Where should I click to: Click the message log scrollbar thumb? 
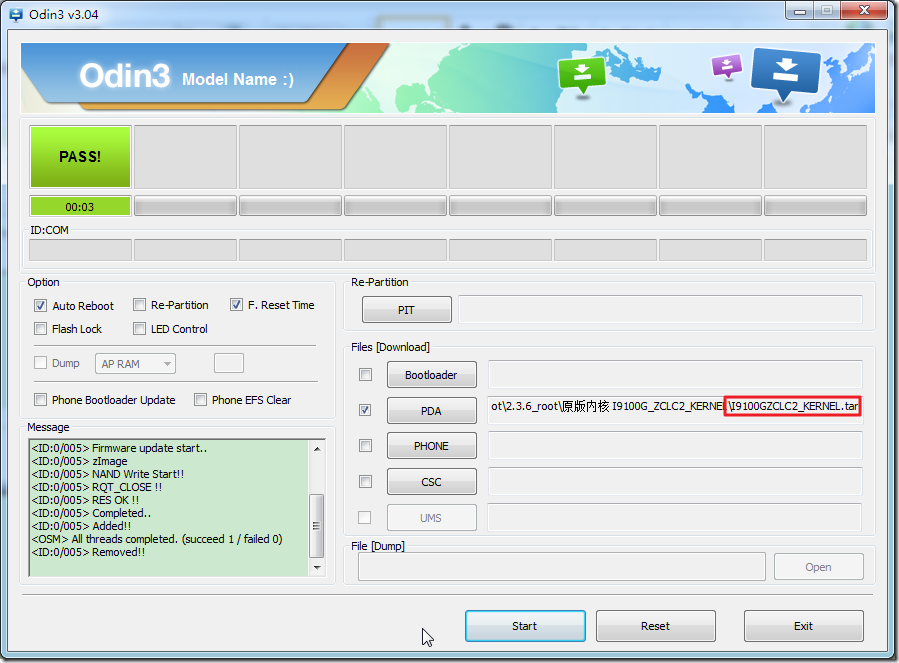317,525
